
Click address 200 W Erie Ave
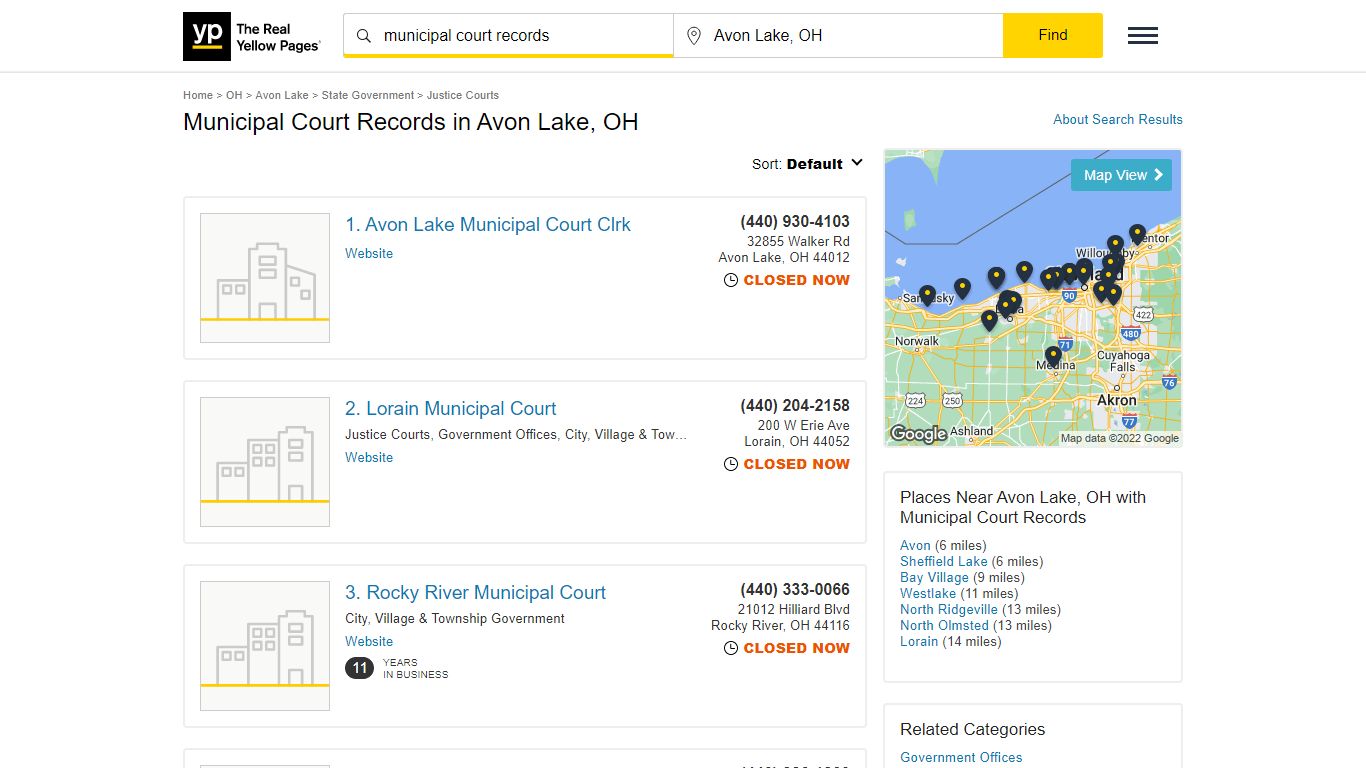803,425
